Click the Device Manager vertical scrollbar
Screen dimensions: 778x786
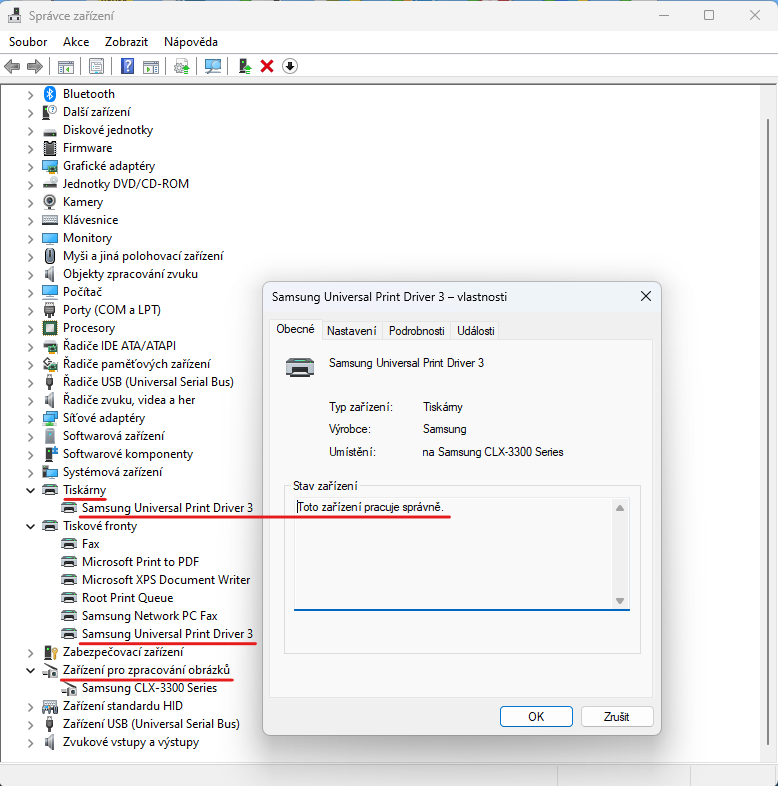click(x=768, y=431)
